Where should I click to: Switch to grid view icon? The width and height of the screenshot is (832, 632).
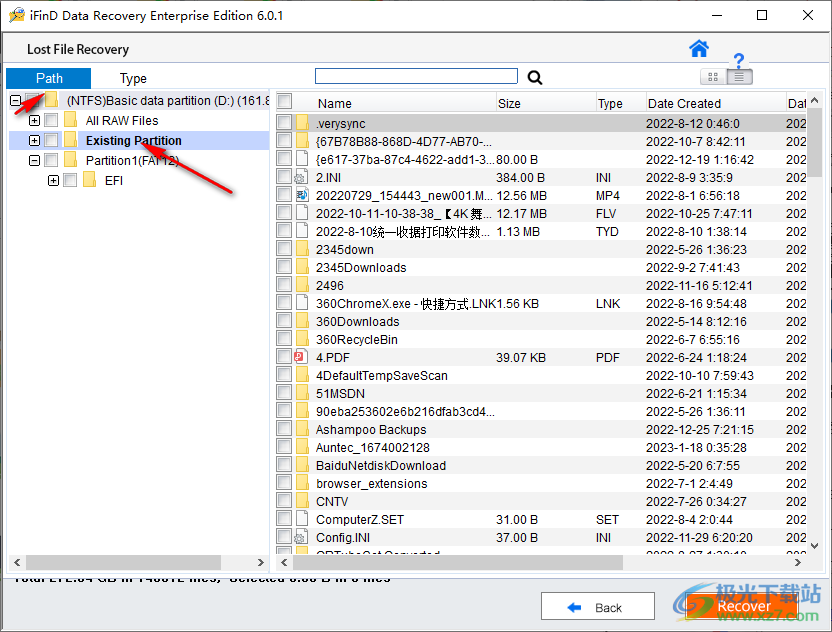[x=711, y=77]
